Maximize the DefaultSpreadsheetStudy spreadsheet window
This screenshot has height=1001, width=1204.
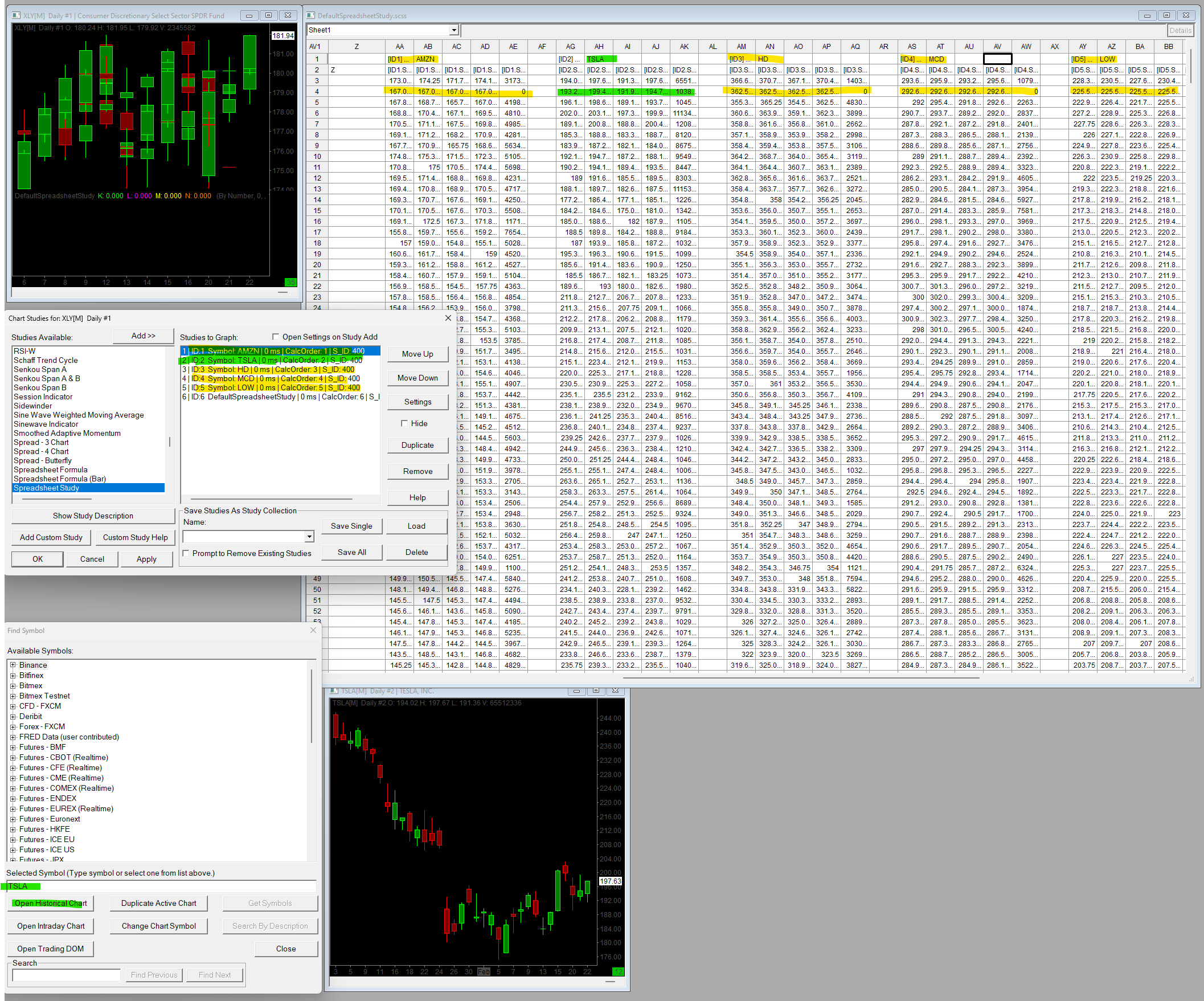coord(1166,15)
